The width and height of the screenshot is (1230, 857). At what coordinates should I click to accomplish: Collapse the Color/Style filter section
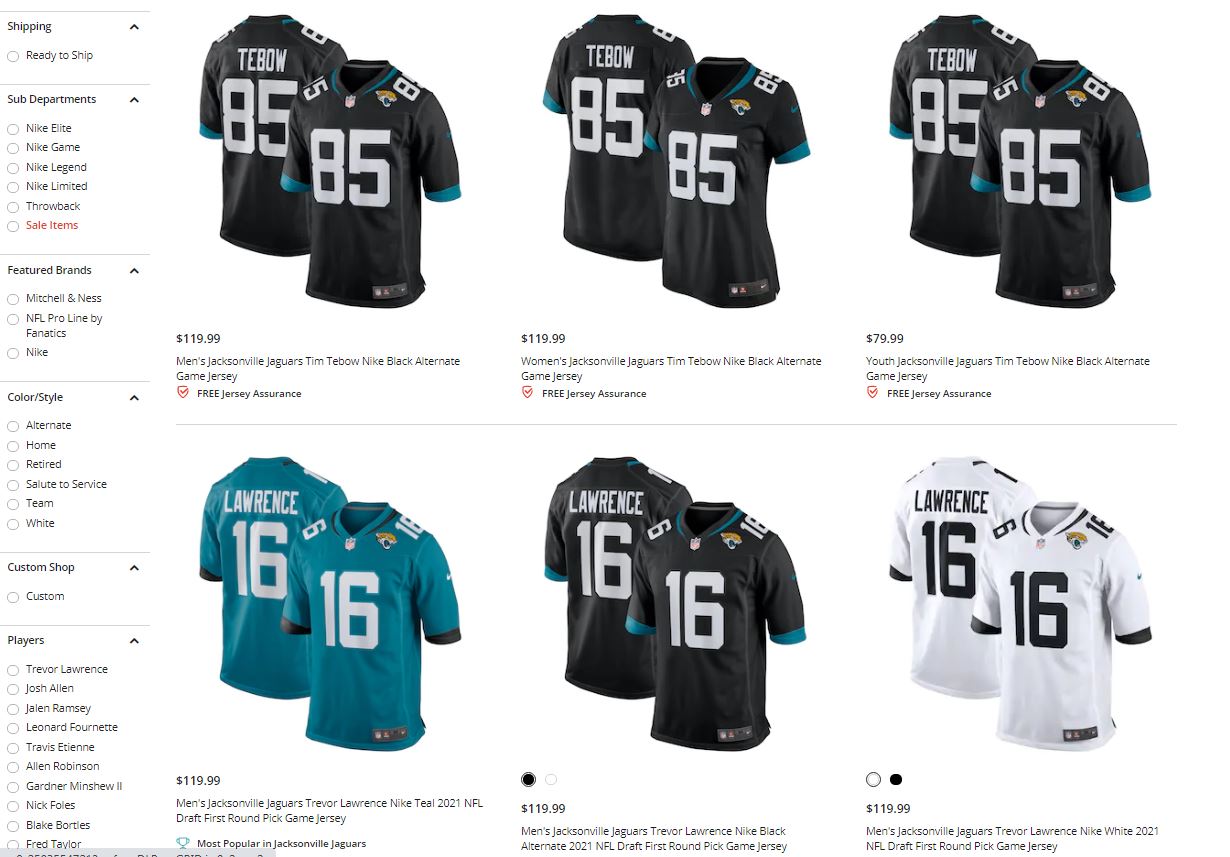[x=135, y=398]
